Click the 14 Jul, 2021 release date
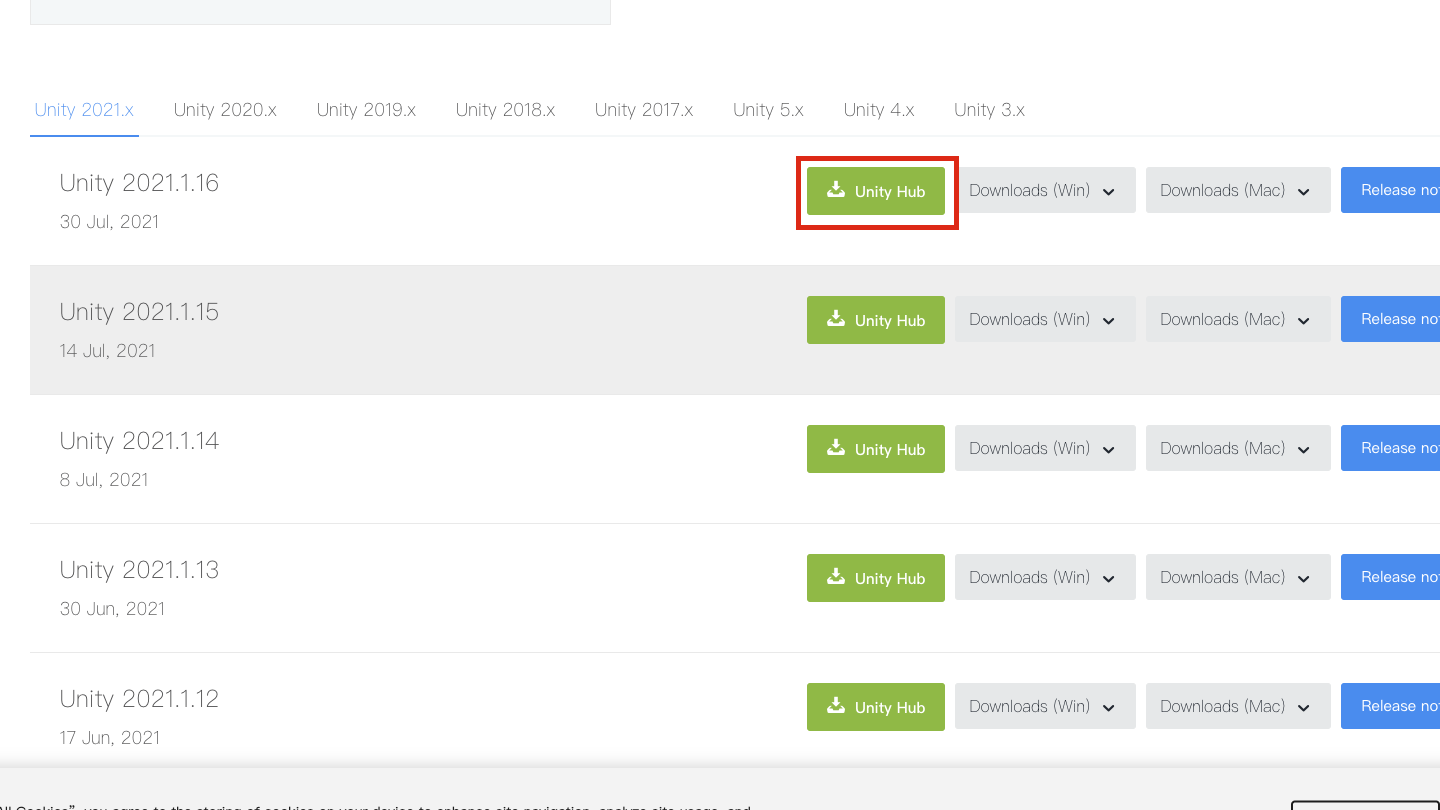Viewport: 1440px width, 810px height. pyautogui.click(x=107, y=351)
